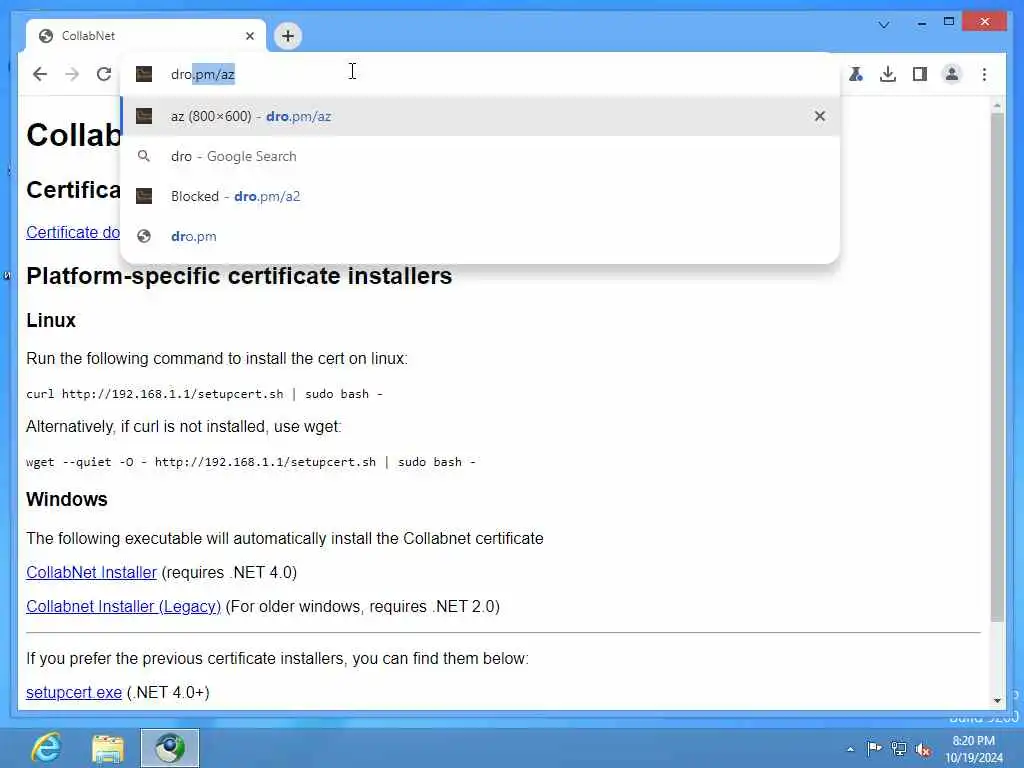
Task: Click the Linux heading
Action: [x=51, y=321]
